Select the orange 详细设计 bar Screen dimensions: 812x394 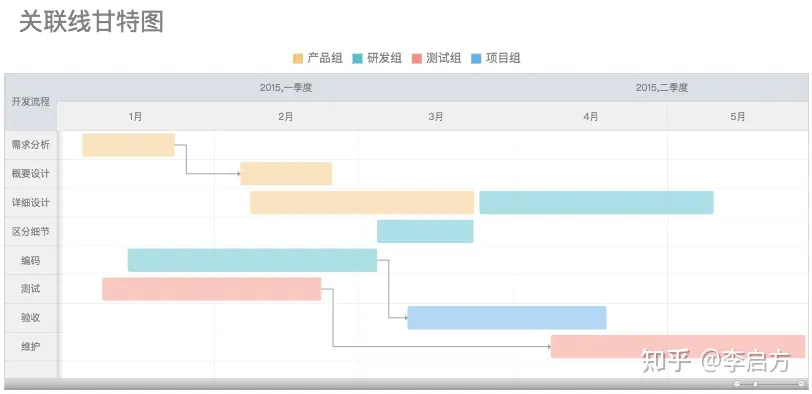coord(362,202)
